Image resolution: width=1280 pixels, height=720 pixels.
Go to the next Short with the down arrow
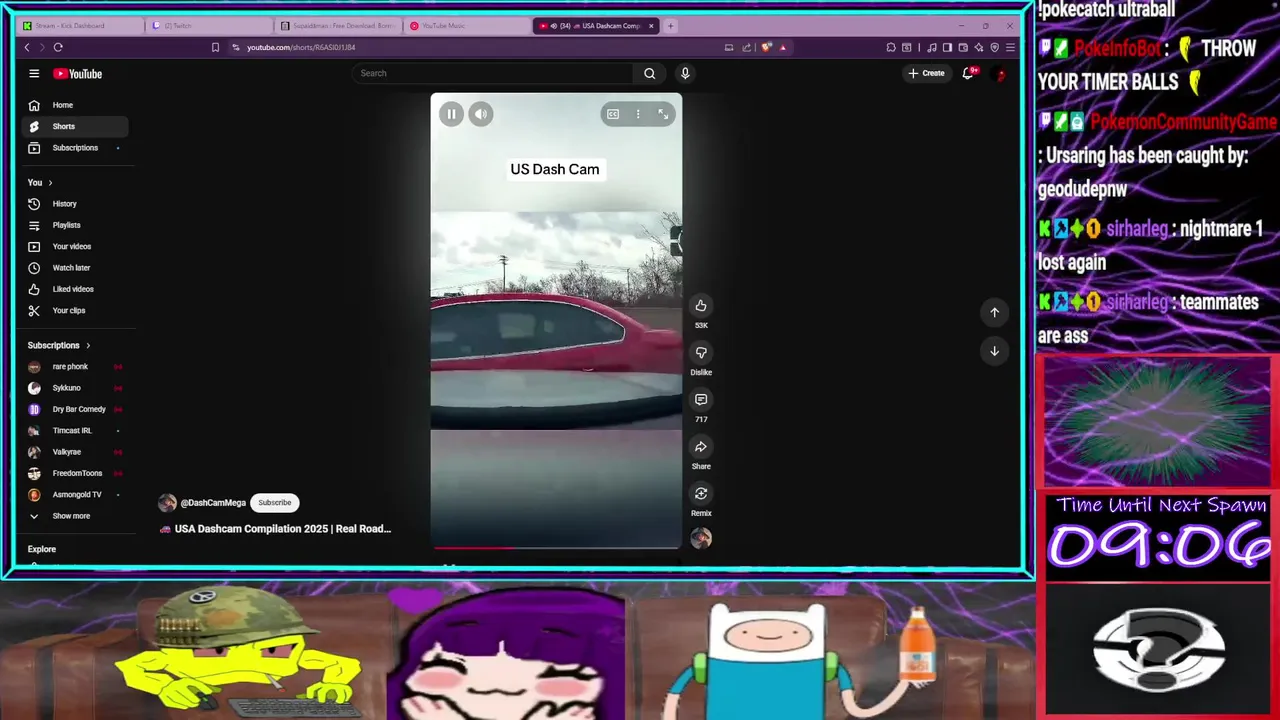coord(994,351)
